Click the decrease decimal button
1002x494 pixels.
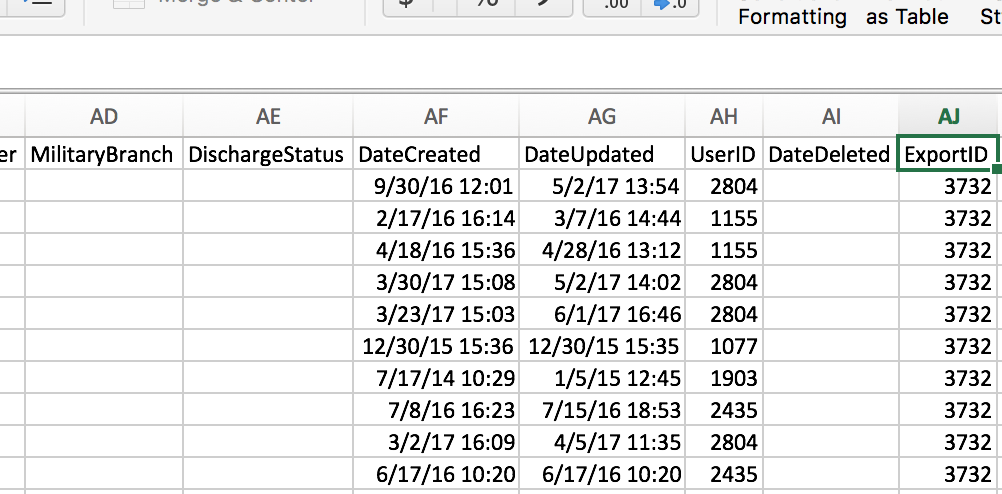(672, 6)
